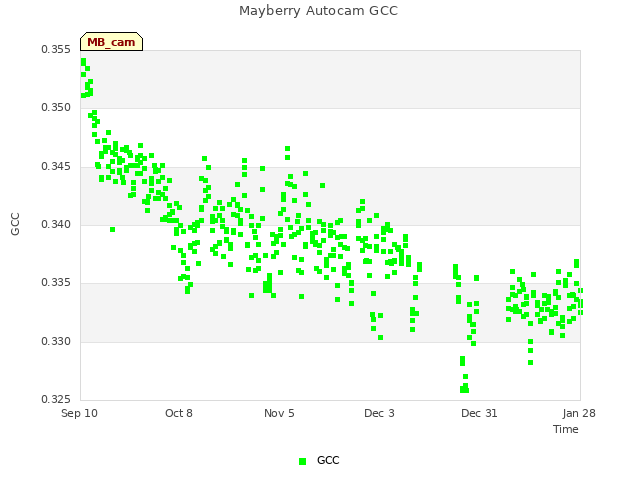Click the Nov 5 x-axis label
This screenshot has width=640, height=480.
point(279,413)
